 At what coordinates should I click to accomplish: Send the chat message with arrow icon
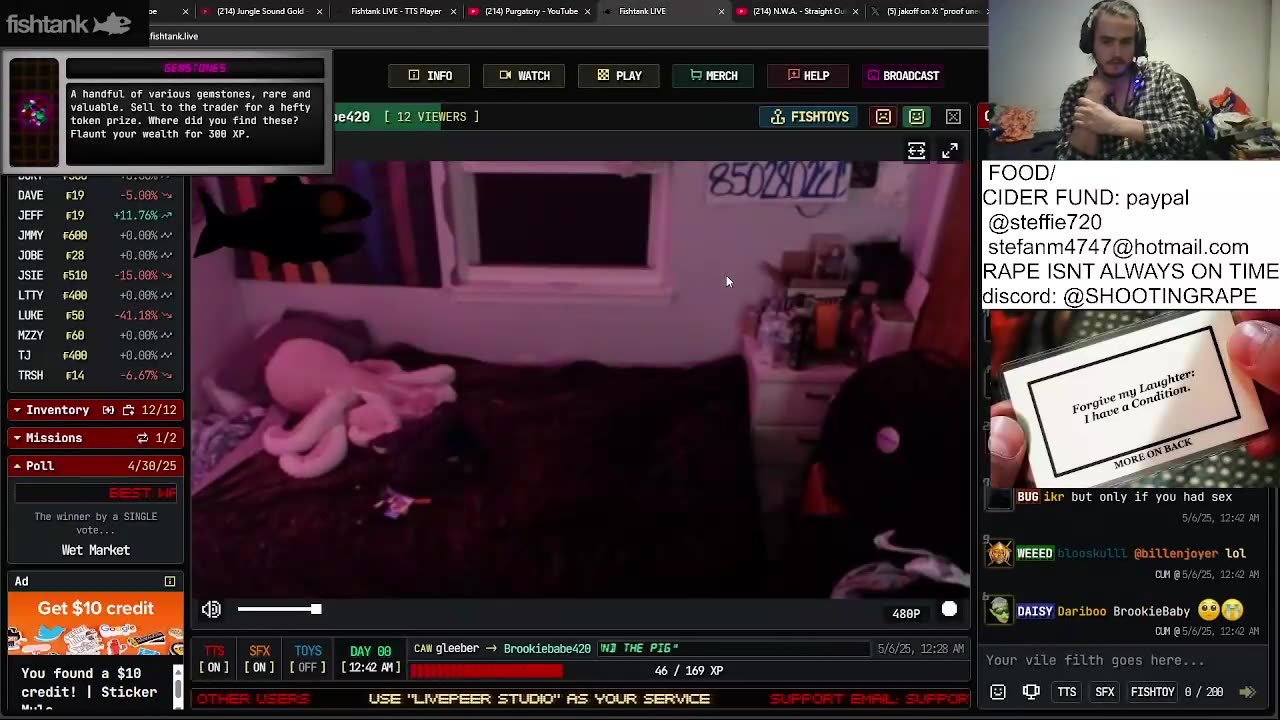pyautogui.click(x=1247, y=692)
